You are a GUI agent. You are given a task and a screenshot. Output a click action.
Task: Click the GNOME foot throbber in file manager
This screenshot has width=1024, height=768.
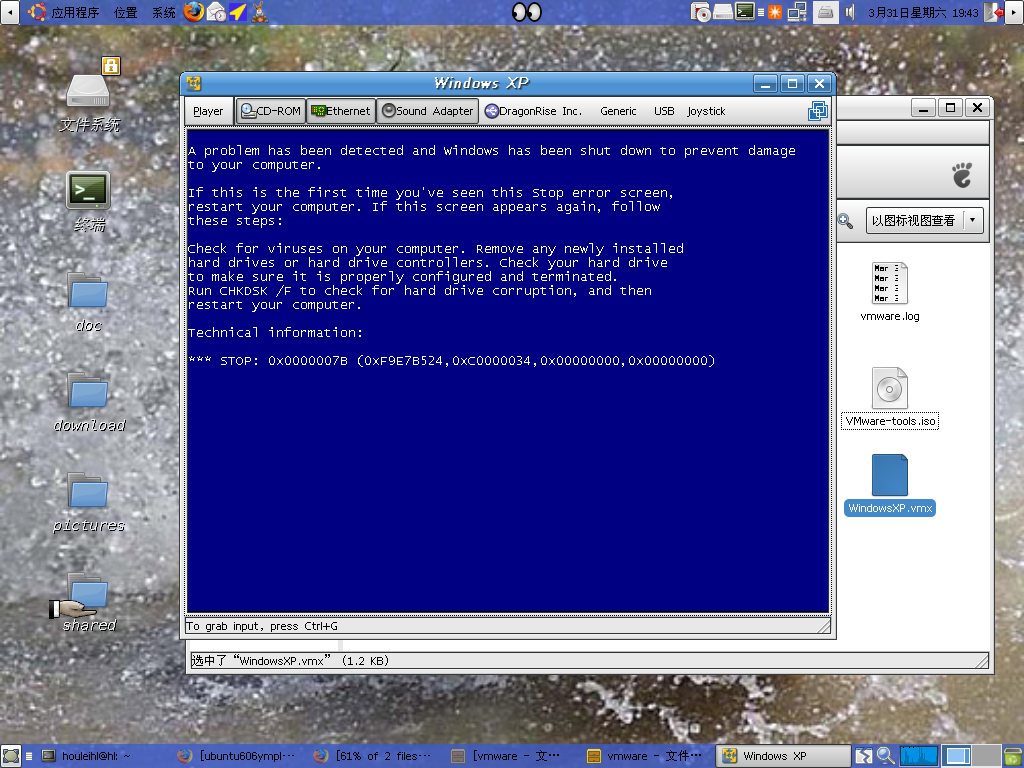962,174
